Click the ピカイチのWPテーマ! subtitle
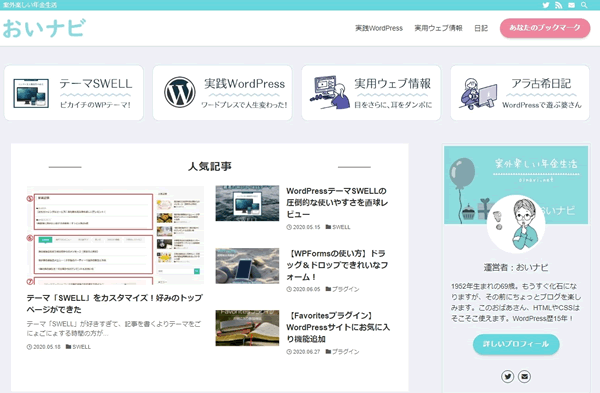600x393 pixels. [95, 105]
